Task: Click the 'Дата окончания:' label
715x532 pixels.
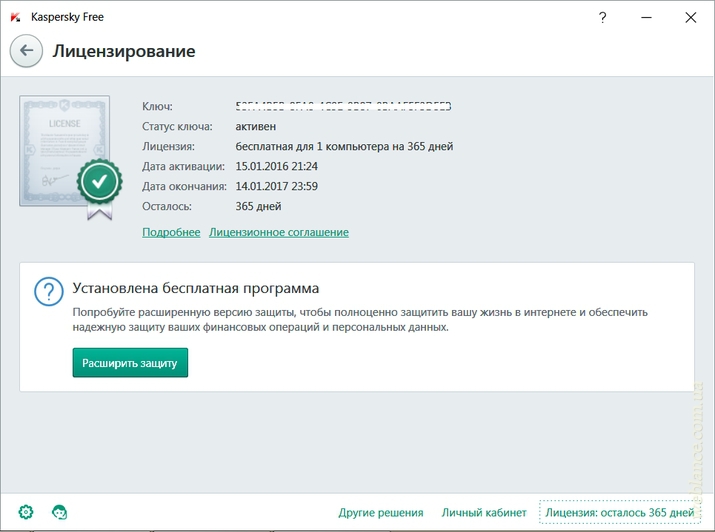Action: point(184,186)
